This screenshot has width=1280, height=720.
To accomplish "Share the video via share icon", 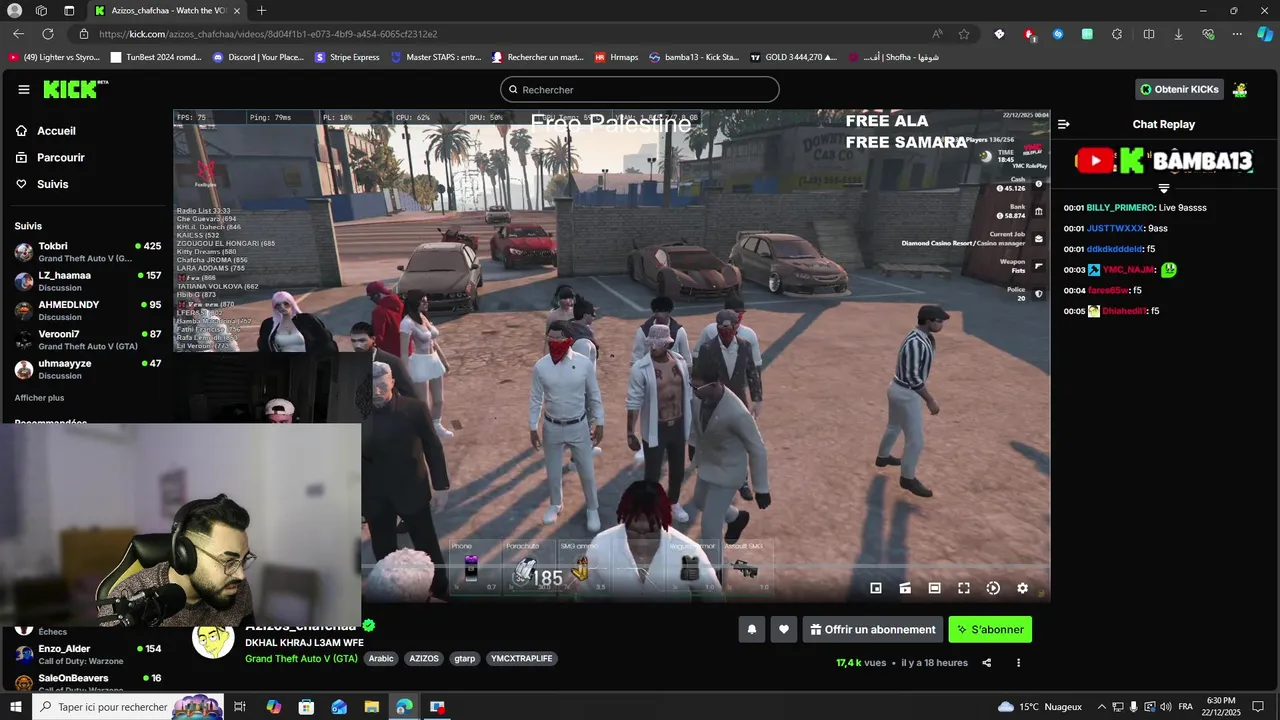I will click(987, 663).
